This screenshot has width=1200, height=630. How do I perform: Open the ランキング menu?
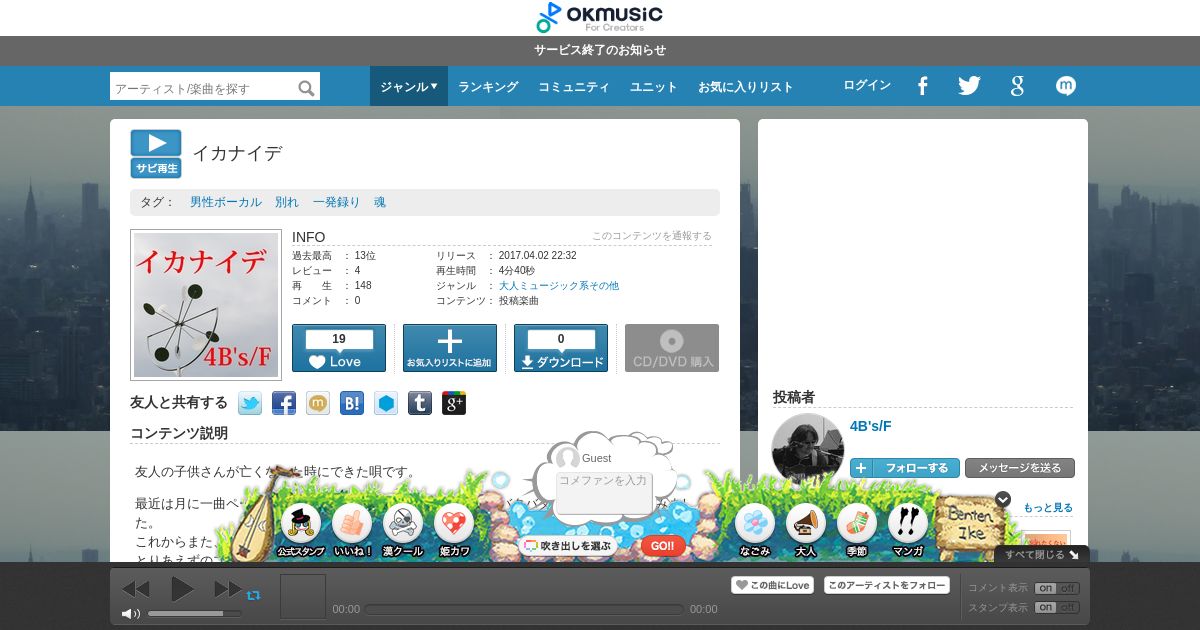click(488, 87)
